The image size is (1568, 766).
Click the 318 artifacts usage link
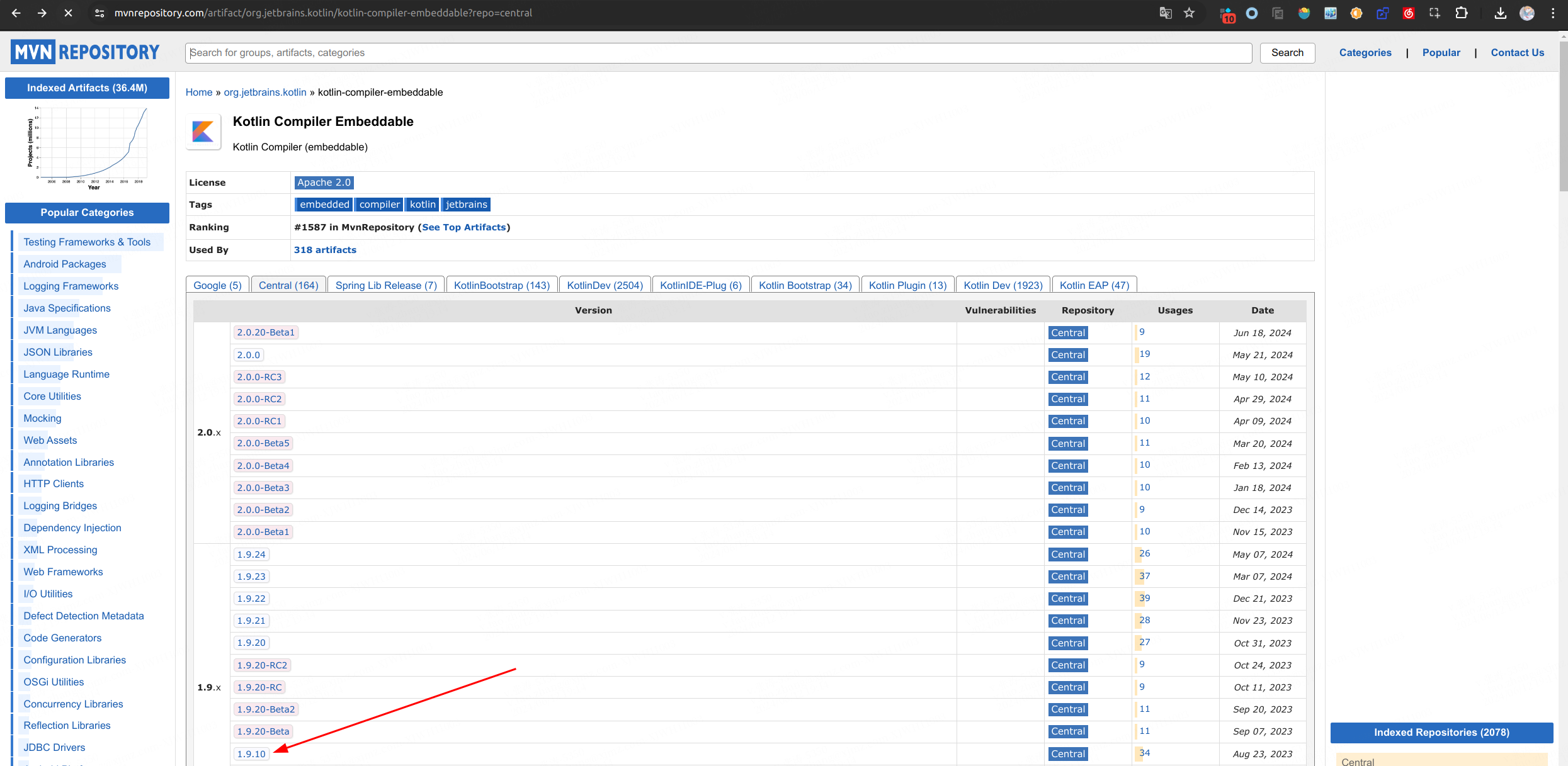325,250
